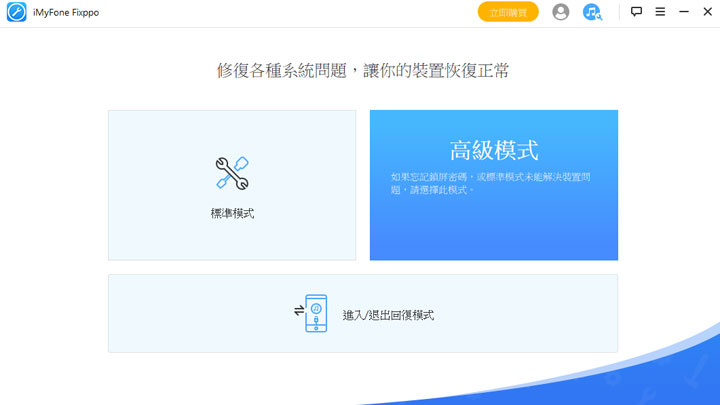Open the music search icon in title bar

[x=592, y=12]
